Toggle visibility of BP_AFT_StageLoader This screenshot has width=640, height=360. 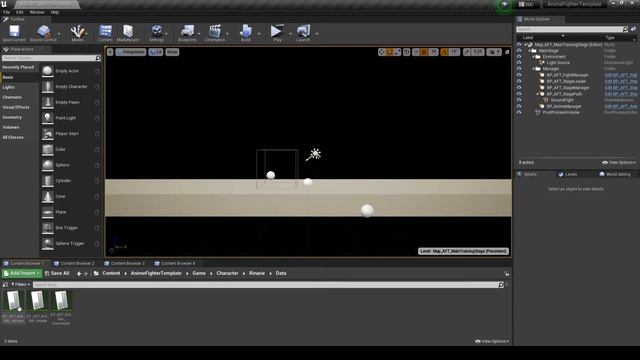point(519,81)
